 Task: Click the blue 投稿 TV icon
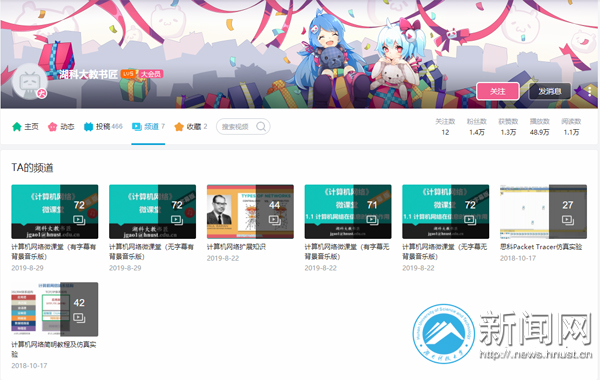click(88, 127)
